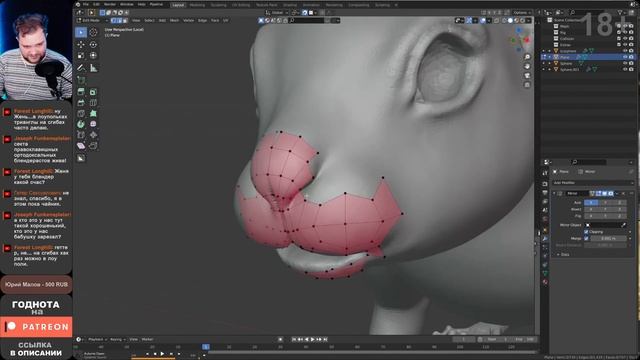Image resolution: width=640 pixels, height=360 pixels.
Task: Switch perspective/orthographic gizmo button
Action: [527, 85]
